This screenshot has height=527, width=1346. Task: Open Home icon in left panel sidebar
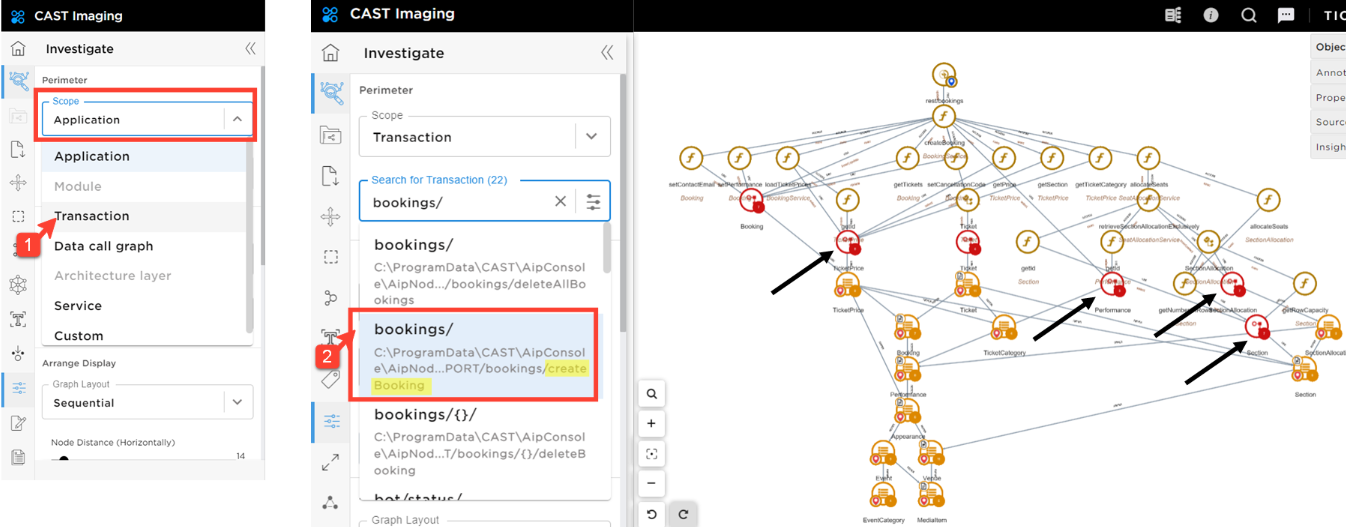coord(17,48)
